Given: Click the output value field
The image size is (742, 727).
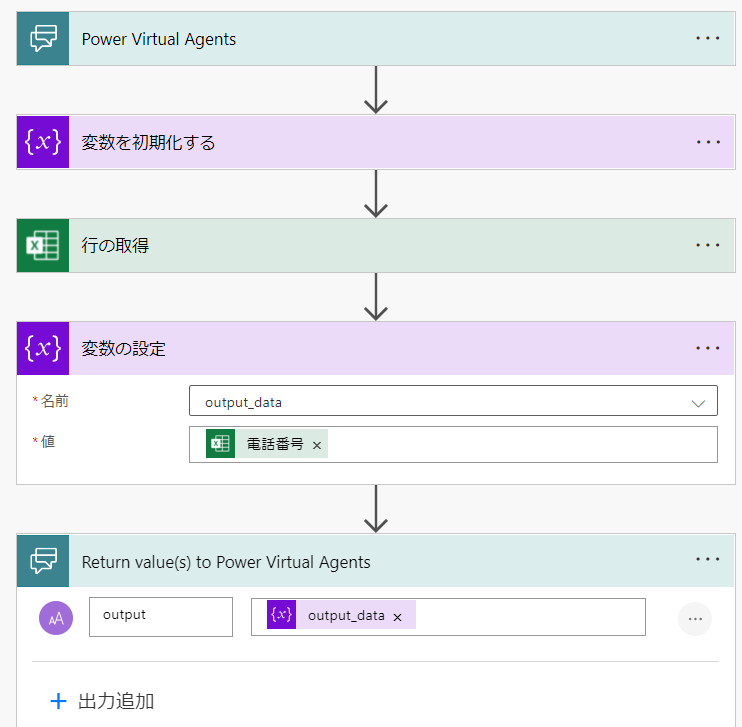Looking at the screenshot, I should 448,617.
